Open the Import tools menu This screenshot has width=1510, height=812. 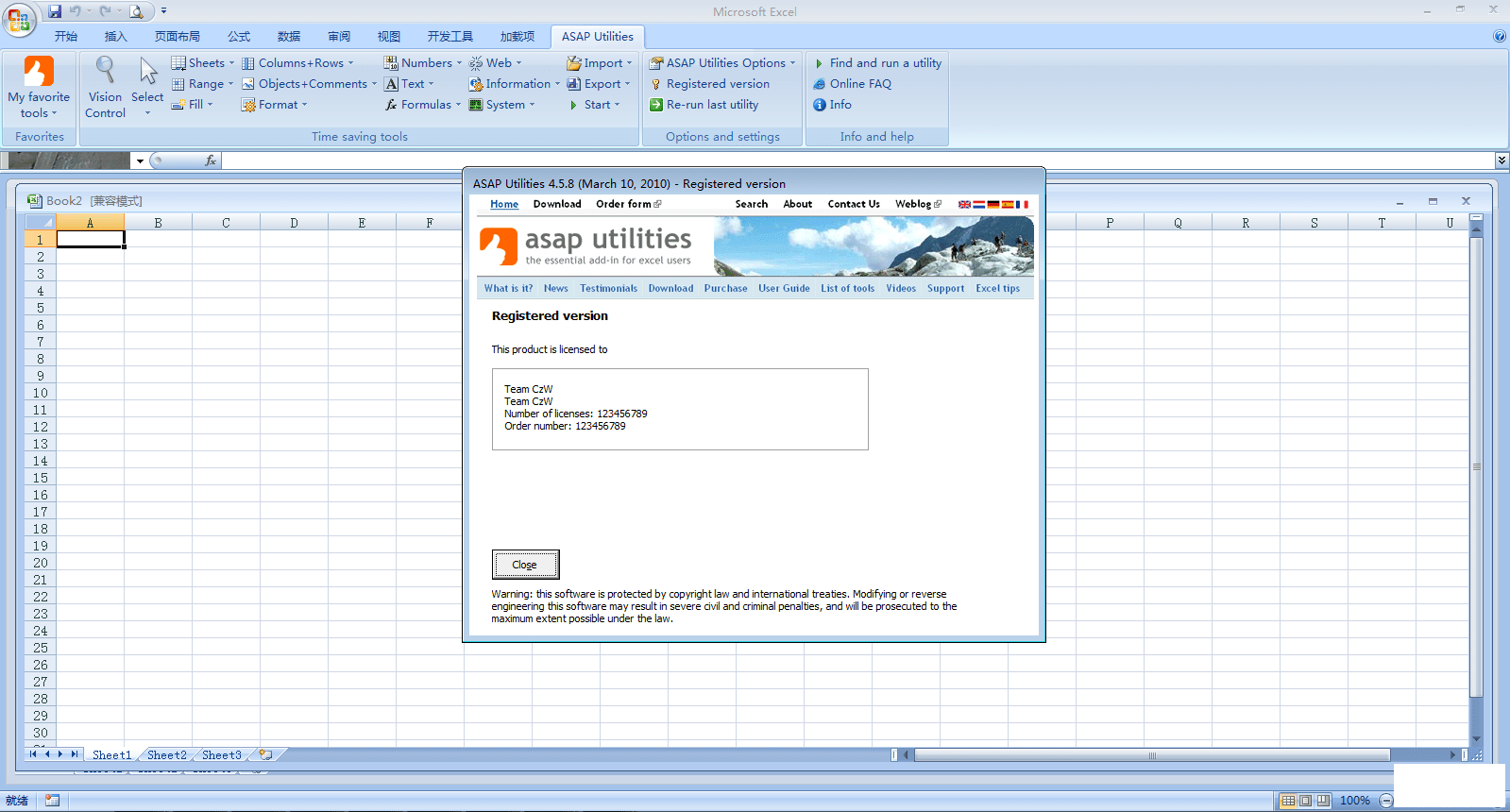click(x=600, y=63)
